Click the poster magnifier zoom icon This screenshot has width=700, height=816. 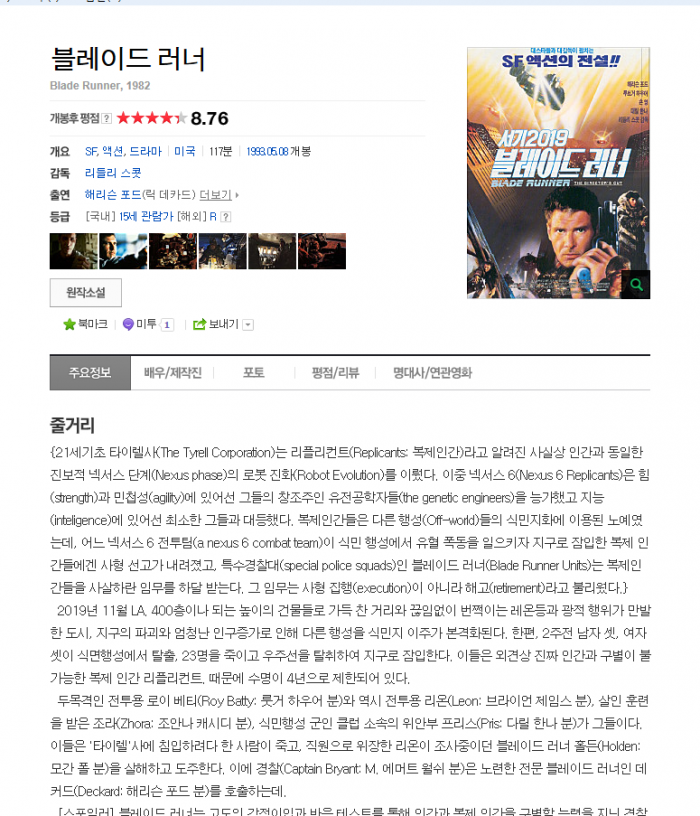(x=636, y=285)
